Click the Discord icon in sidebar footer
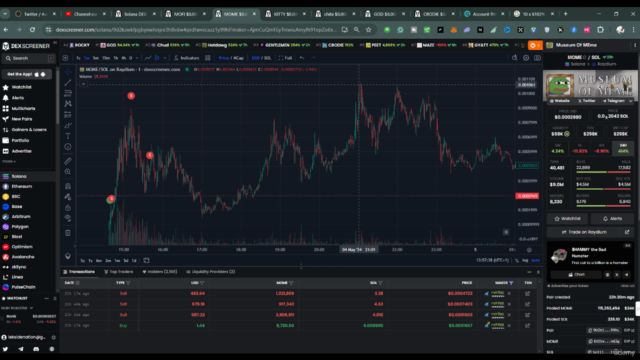 pos(36,349)
